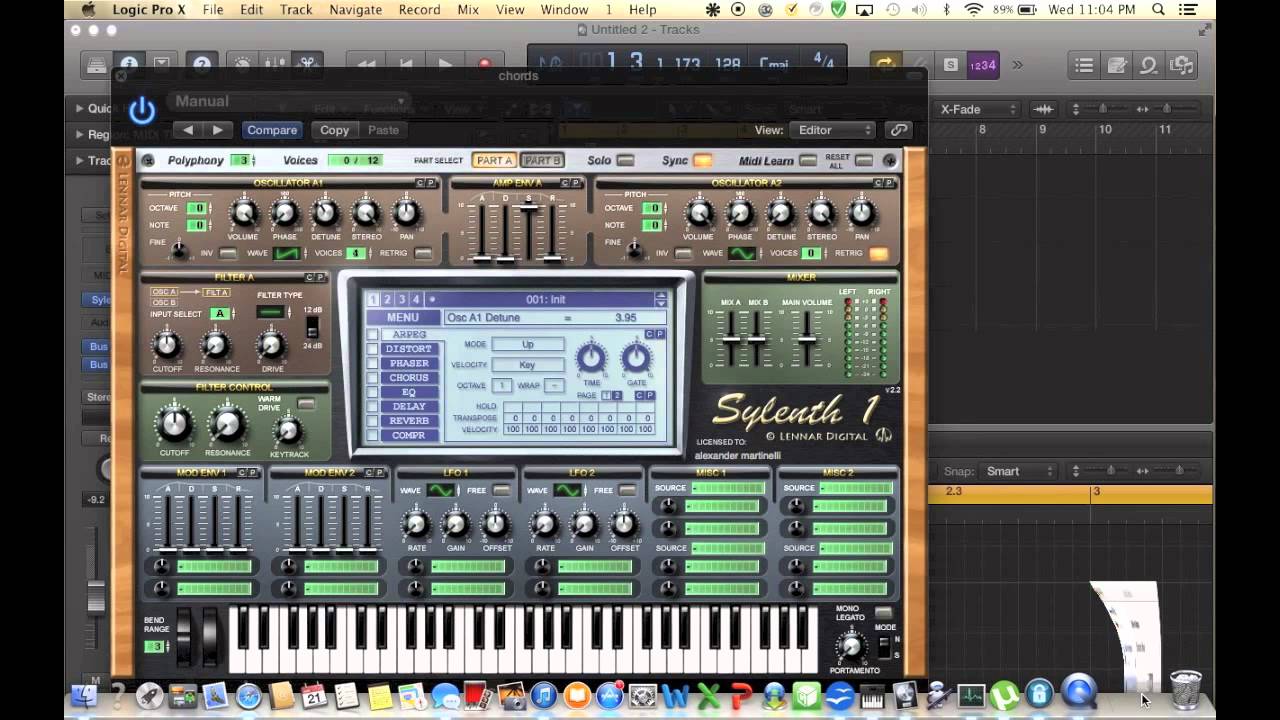
Task: Open the Quick Help question mark icon
Action: click(x=202, y=65)
